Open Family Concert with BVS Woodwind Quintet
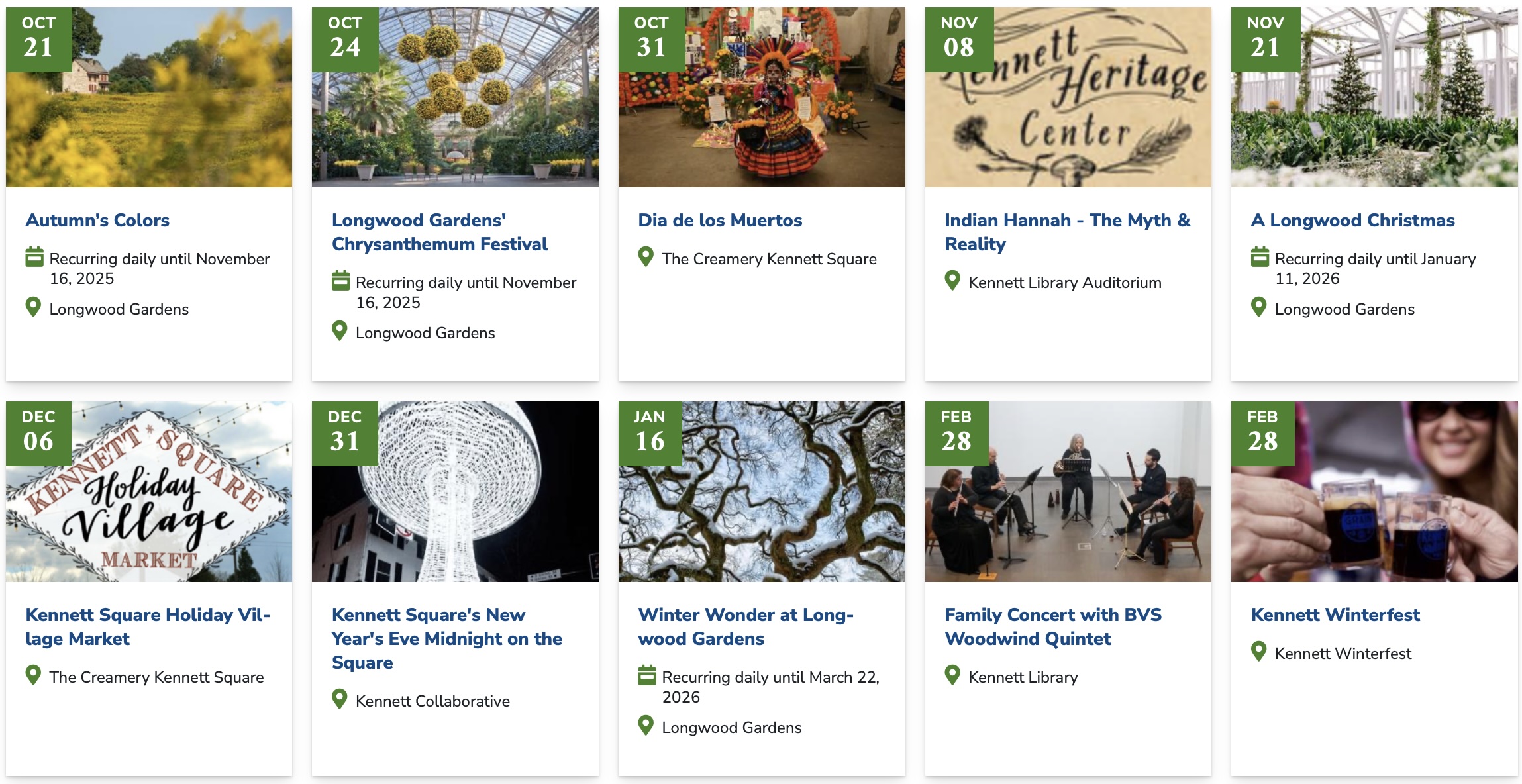The width and height of the screenshot is (1522, 784). tap(1052, 626)
